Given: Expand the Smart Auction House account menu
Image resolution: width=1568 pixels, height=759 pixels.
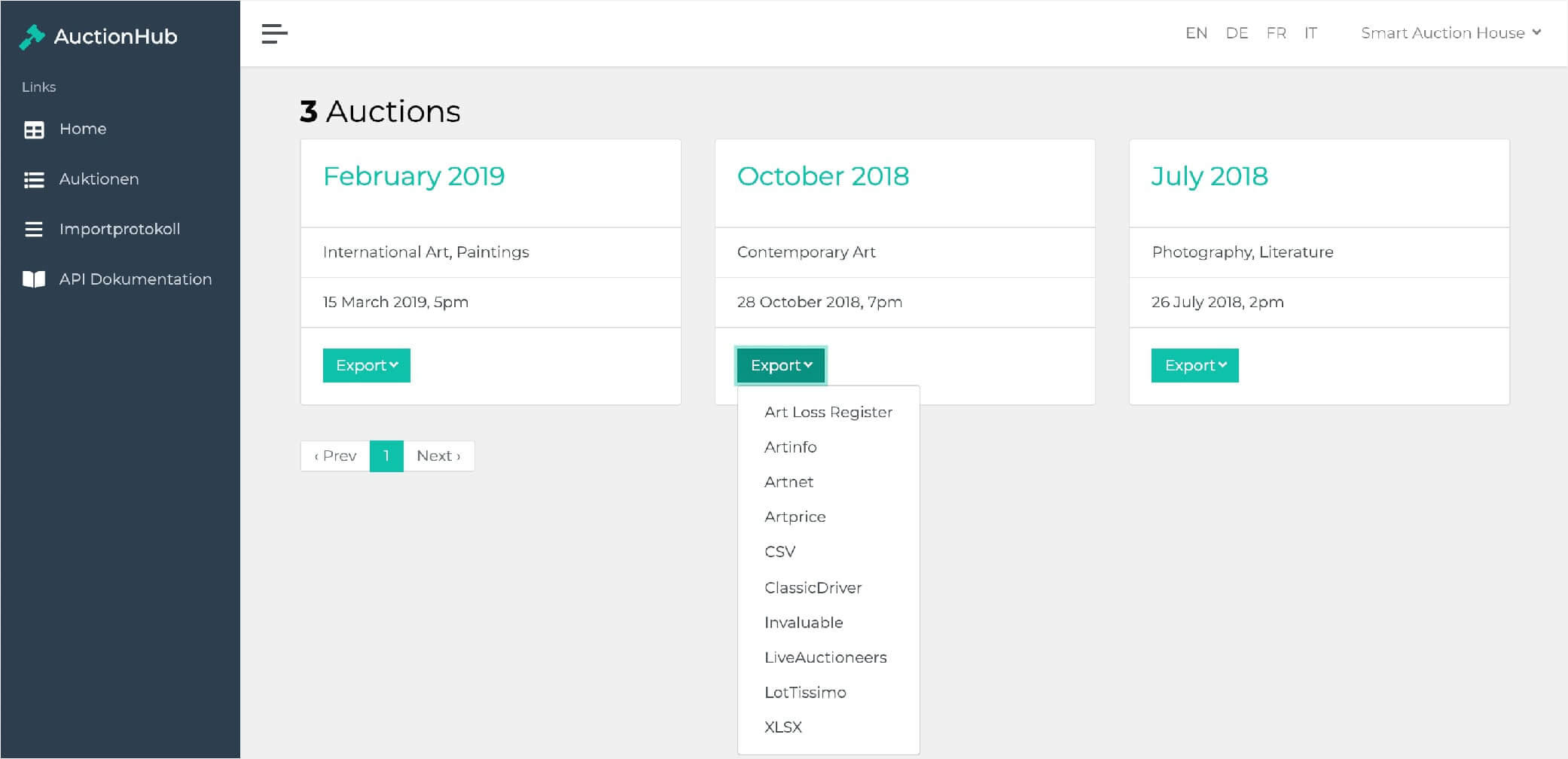Looking at the screenshot, I should tap(1451, 33).
